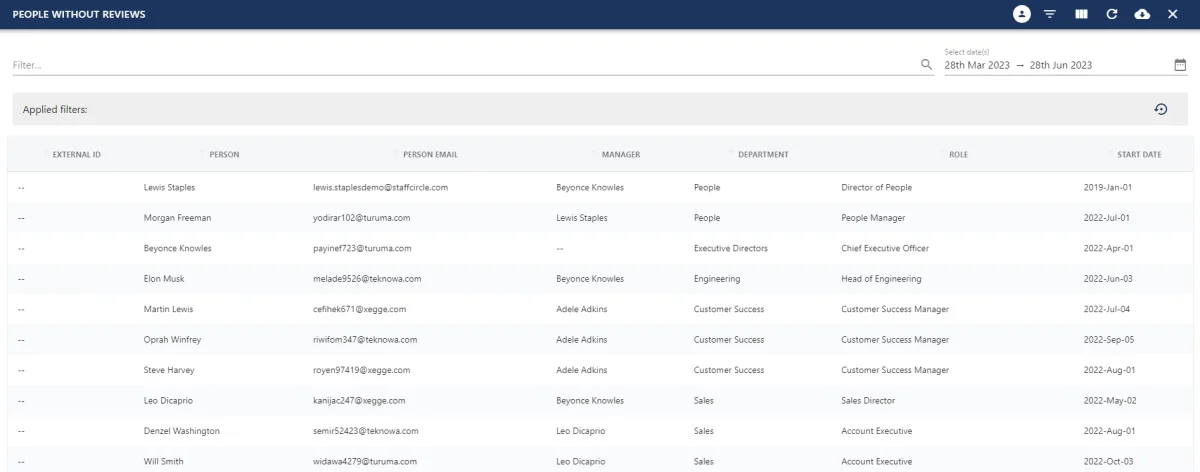Image resolution: width=1200 pixels, height=472 pixels.
Task: Click start date 2022-Jul-01
Action: point(1109,217)
